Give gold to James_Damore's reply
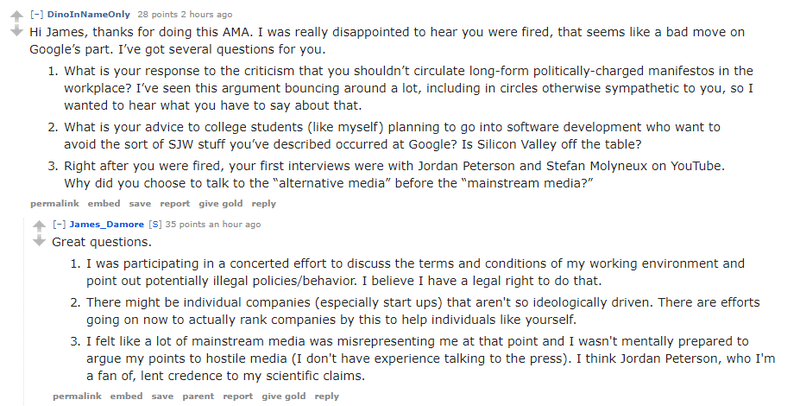This screenshot has width=800, height=406. tap(284, 396)
